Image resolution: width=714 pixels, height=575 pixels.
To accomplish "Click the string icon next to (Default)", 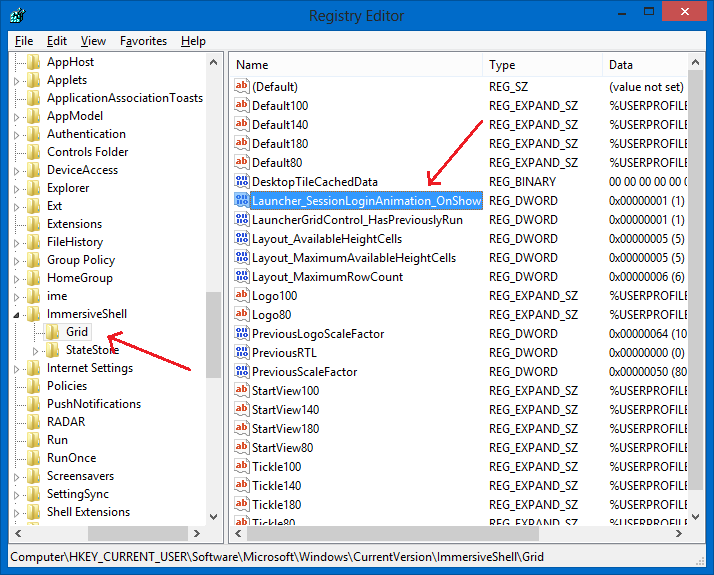I will point(241,86).
